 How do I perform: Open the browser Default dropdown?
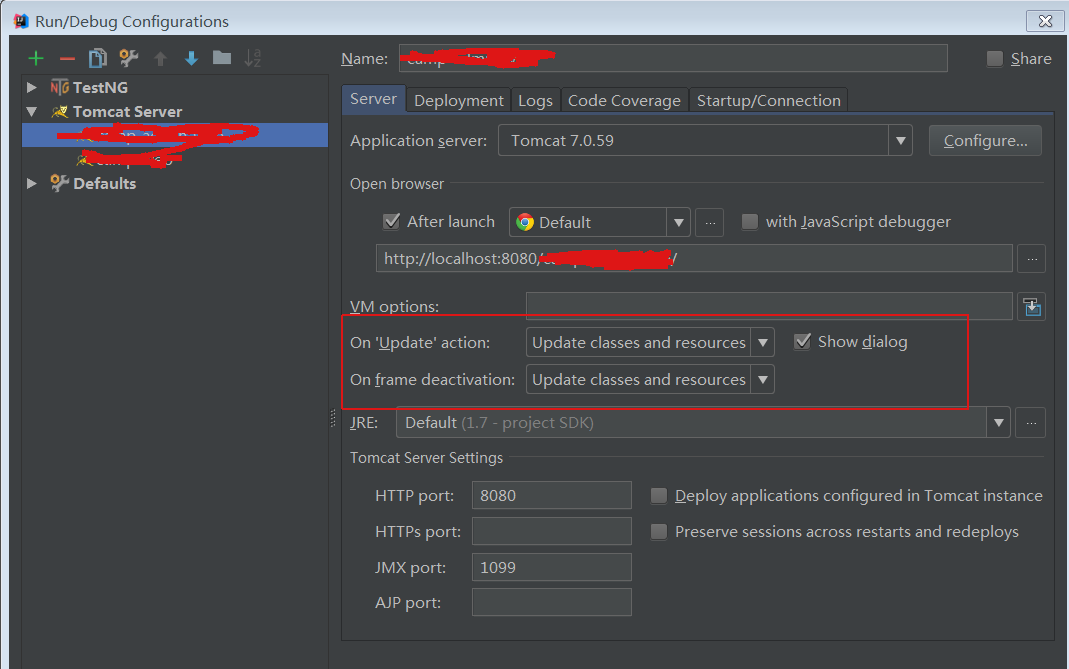678,222
